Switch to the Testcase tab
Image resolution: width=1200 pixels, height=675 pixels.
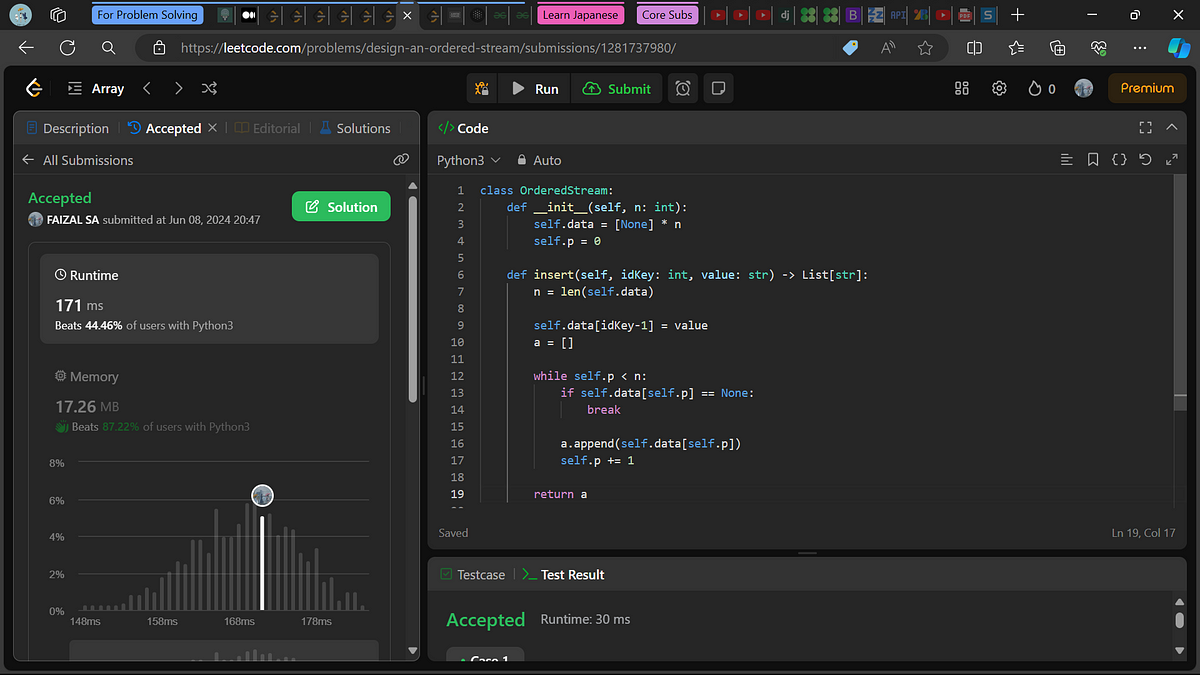[472, 574]
